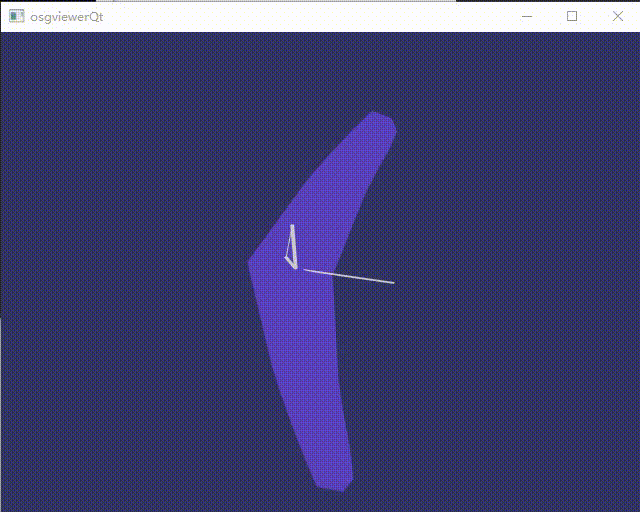The height and width of the screenshot is (512, 640).
Task: Click where the white line meets the triangle
Action: coord(298,268)
